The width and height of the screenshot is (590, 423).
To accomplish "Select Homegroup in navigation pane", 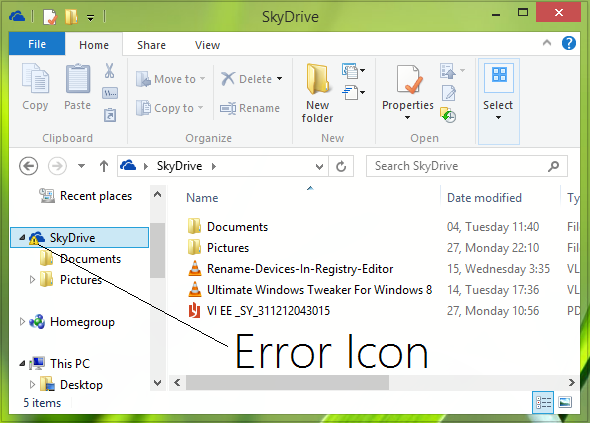I will point(72,322).
